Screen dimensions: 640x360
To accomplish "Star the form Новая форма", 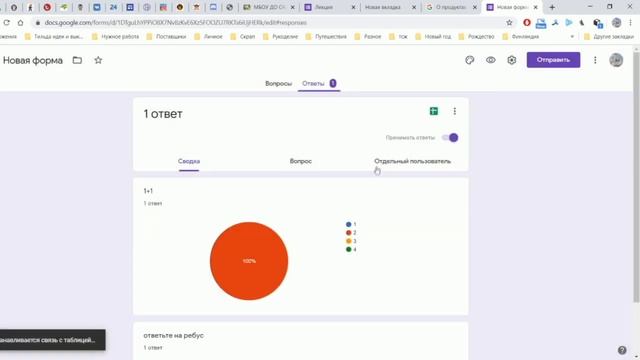I will point(98,60).
